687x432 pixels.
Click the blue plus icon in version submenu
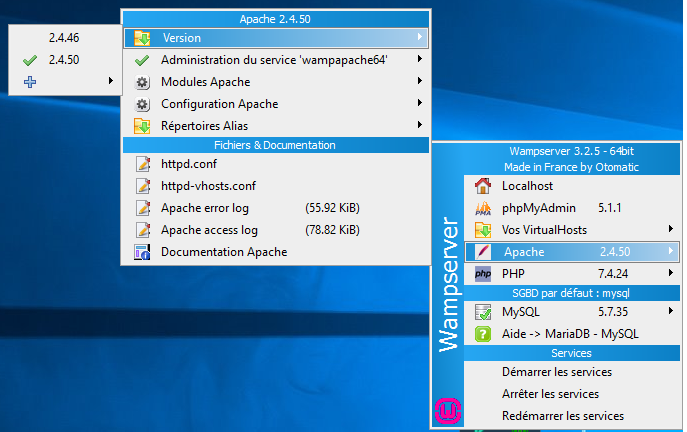(x=30, y=82)
